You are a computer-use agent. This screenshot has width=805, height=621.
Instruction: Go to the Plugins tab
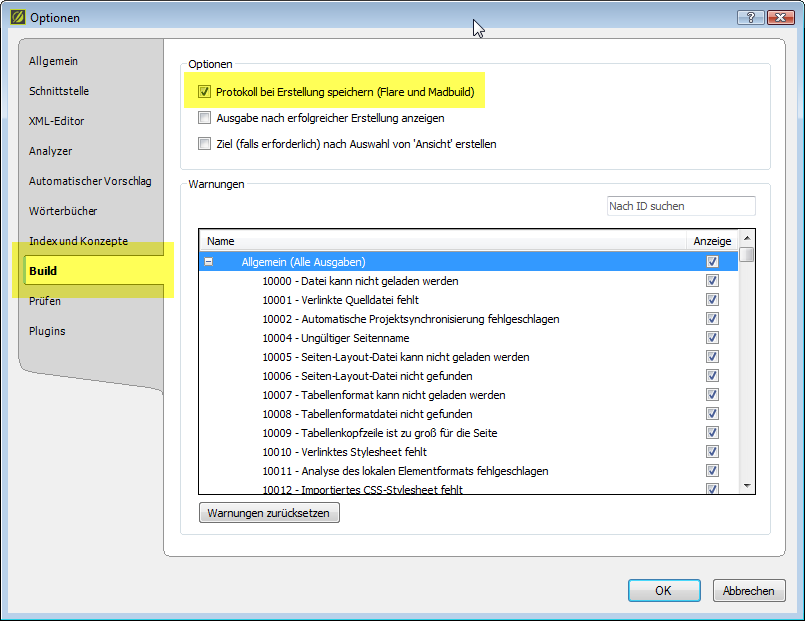coord(47,331)
